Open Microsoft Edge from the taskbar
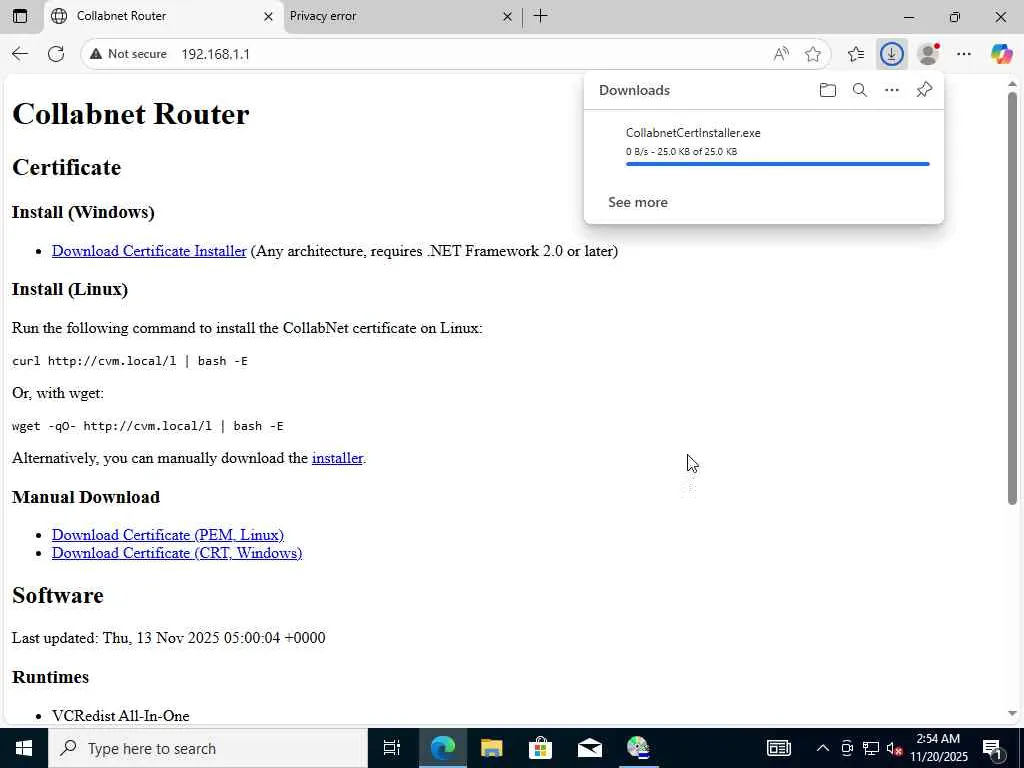This screenshot has height=768, width=1024. [442, 748]
